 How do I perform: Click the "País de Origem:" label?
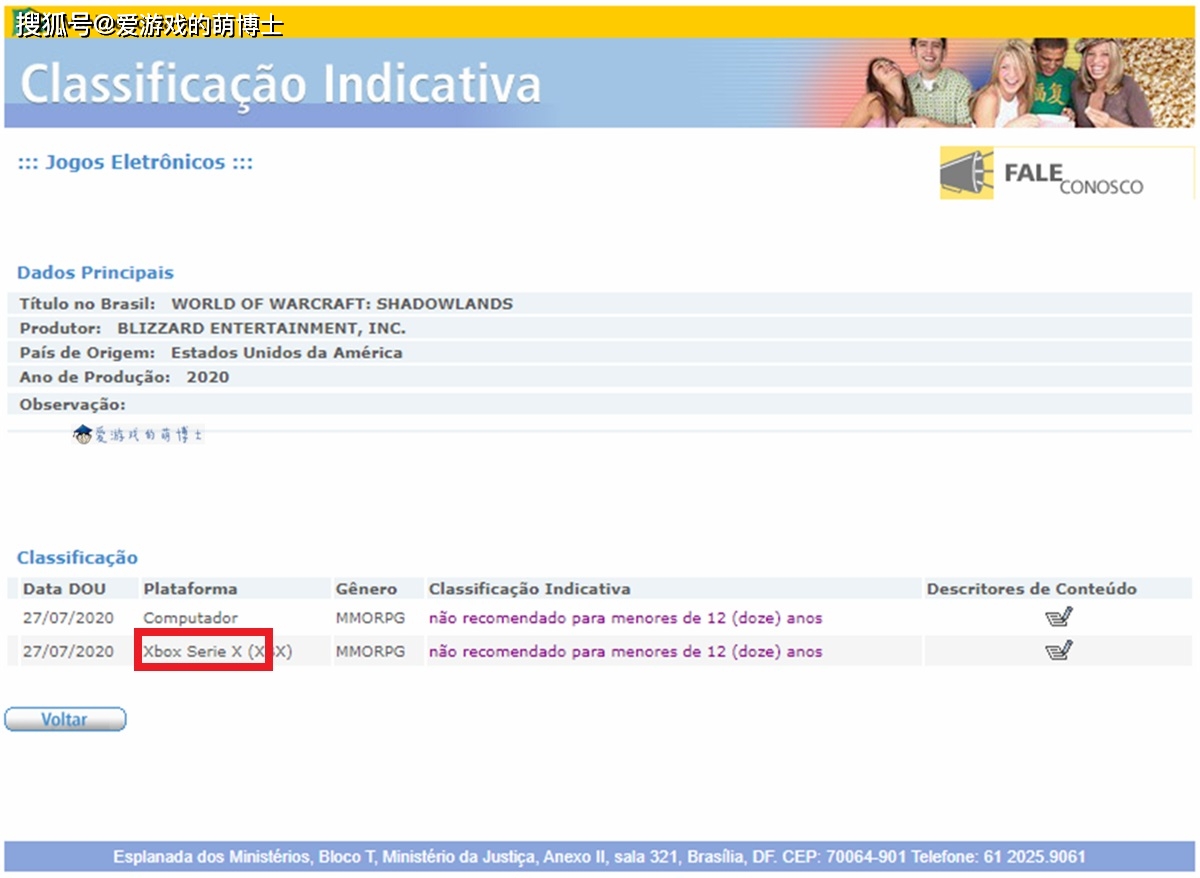[x=88, y=353]
